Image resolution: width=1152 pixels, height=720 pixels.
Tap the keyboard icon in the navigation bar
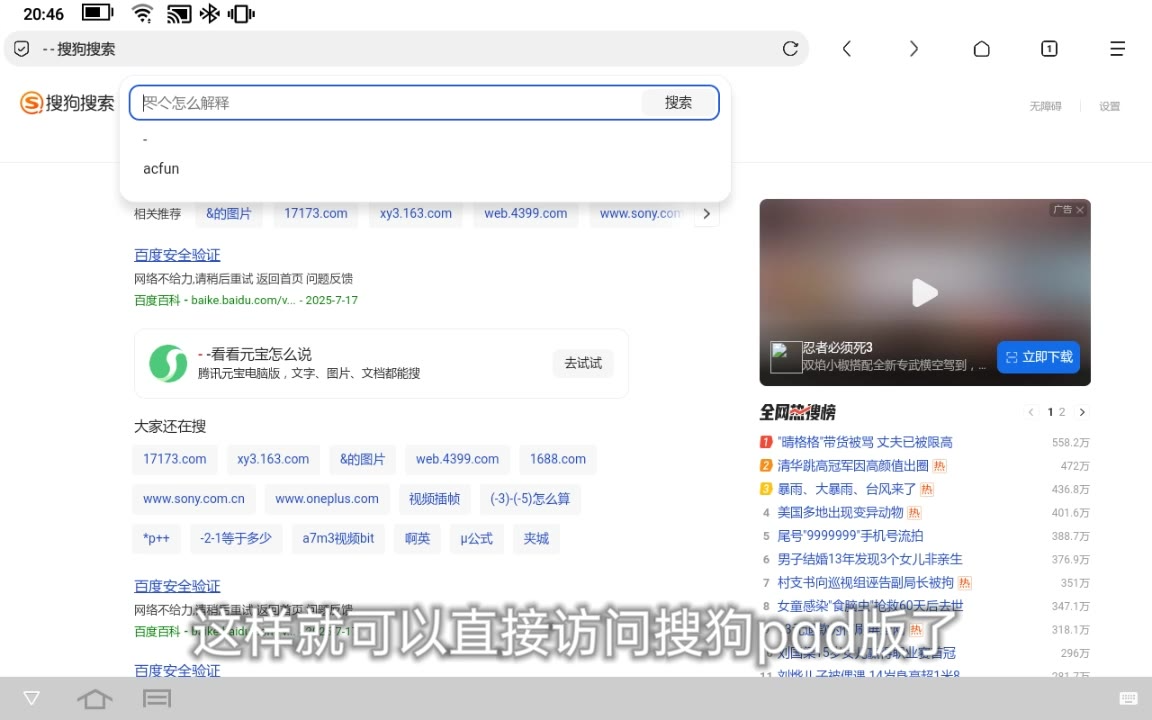(1128, 698)
